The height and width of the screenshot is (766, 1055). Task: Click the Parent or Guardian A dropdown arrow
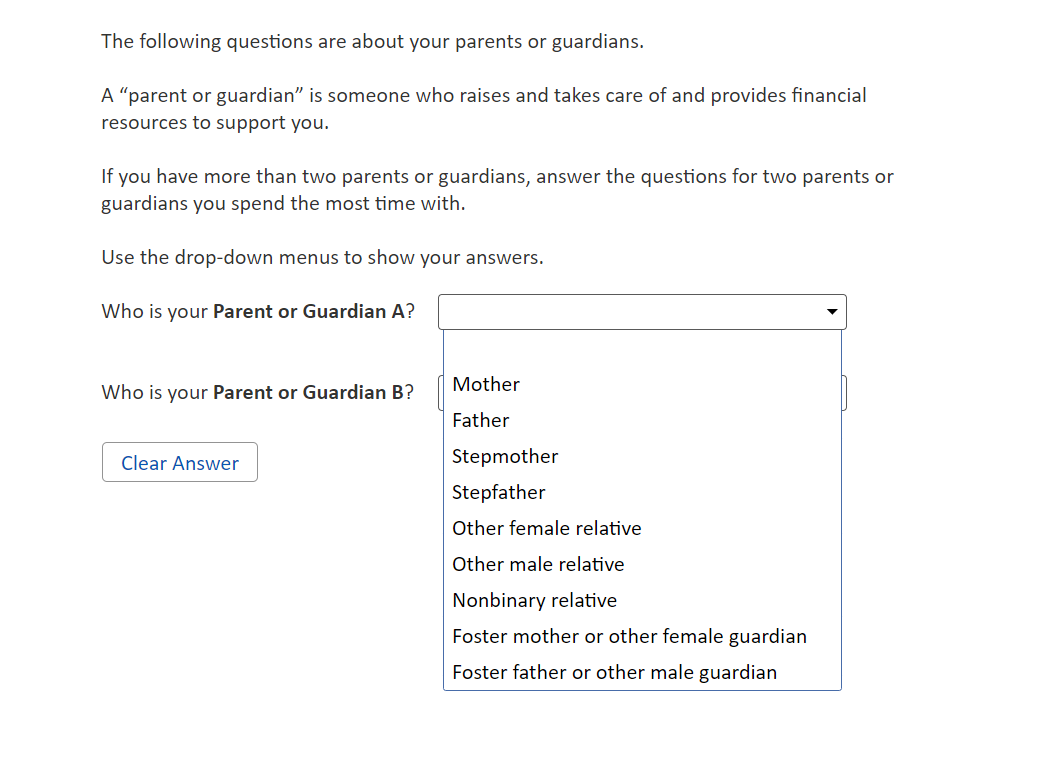(x=831, y=312)
